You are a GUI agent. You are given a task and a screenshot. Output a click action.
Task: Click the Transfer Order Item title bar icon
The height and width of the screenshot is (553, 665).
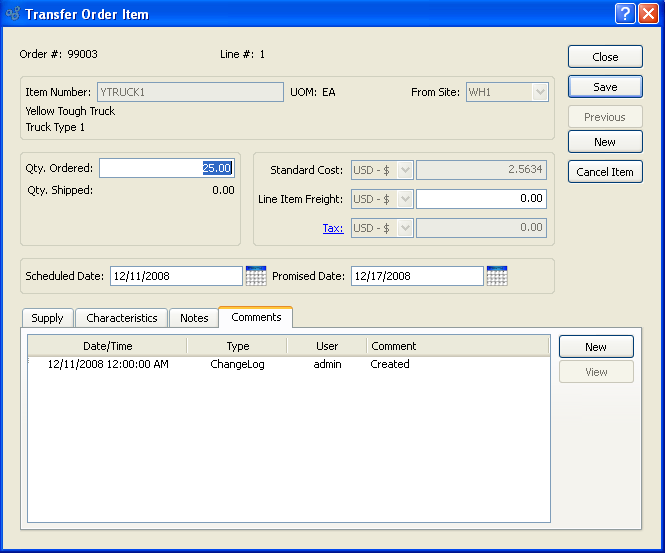pyautogui.click(x=13, y=14)
